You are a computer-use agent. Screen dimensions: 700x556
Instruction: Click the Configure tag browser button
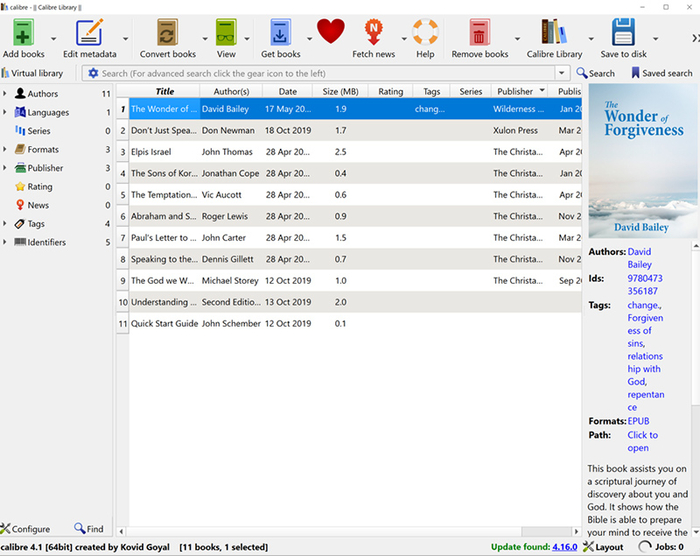coord(25,529)
